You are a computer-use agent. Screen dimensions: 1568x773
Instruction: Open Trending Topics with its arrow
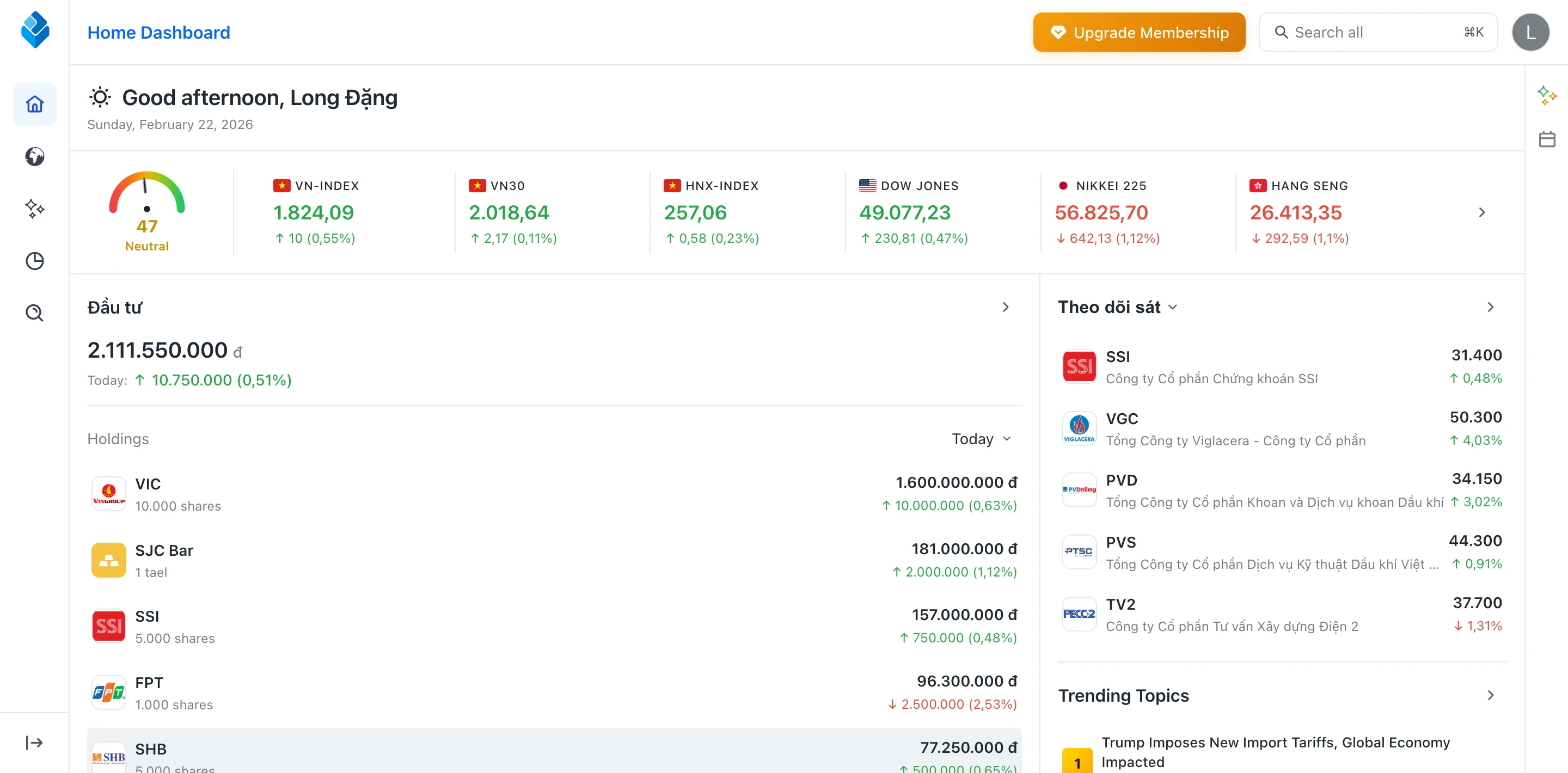pos(1490,695)
